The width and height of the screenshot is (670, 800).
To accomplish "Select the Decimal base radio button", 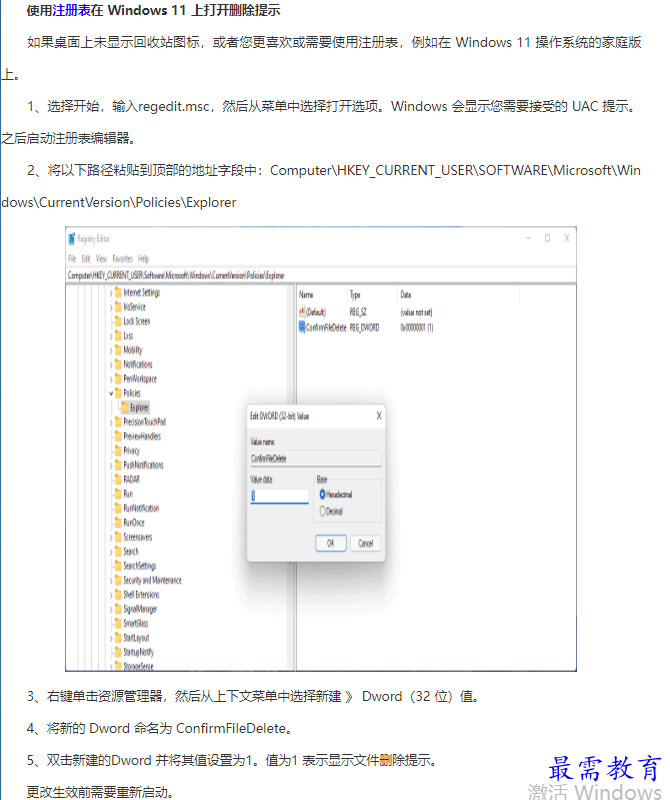I will coord(322,511).
